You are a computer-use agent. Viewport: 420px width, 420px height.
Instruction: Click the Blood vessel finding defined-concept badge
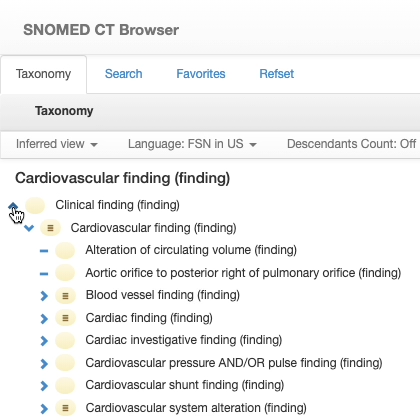[x=65, y=296]
